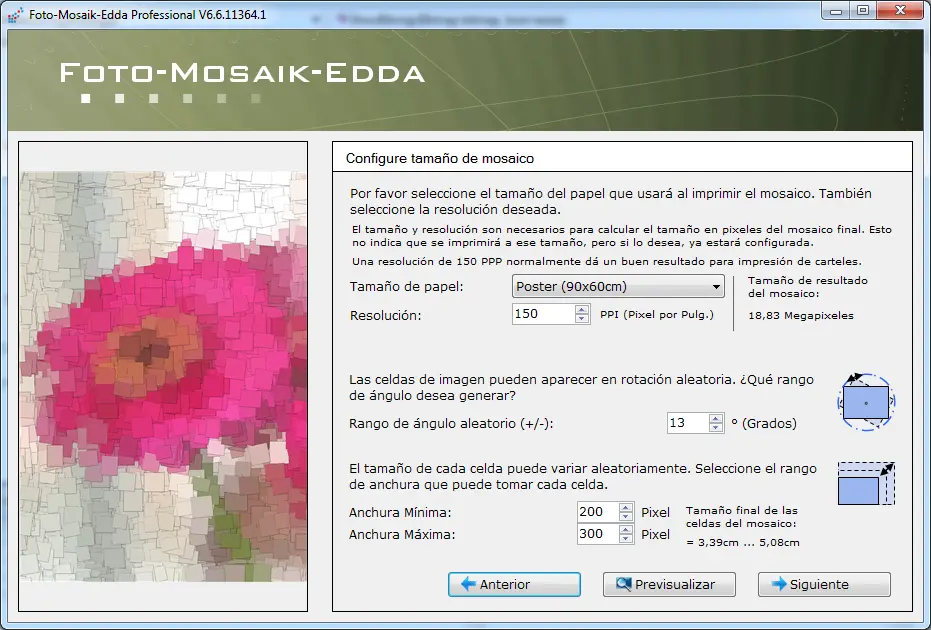Proceed with the Siguiente button
Viewport: 931px width, 630px height.
click(824, 585)
